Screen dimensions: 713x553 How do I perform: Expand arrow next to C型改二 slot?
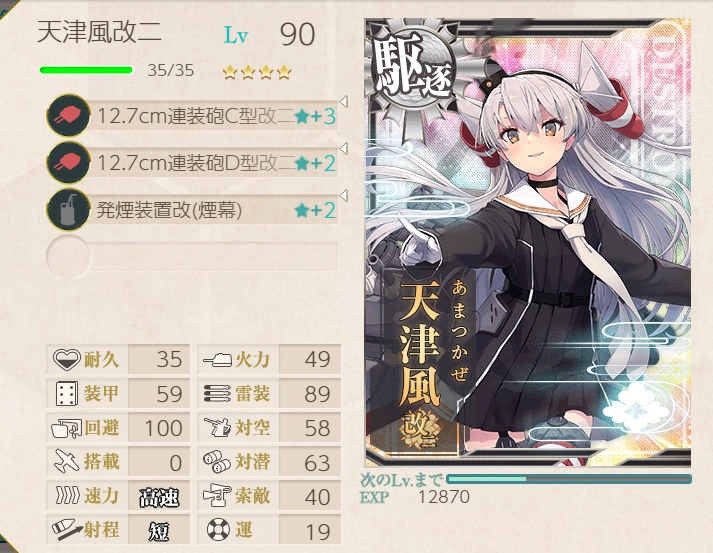[344, 101]
